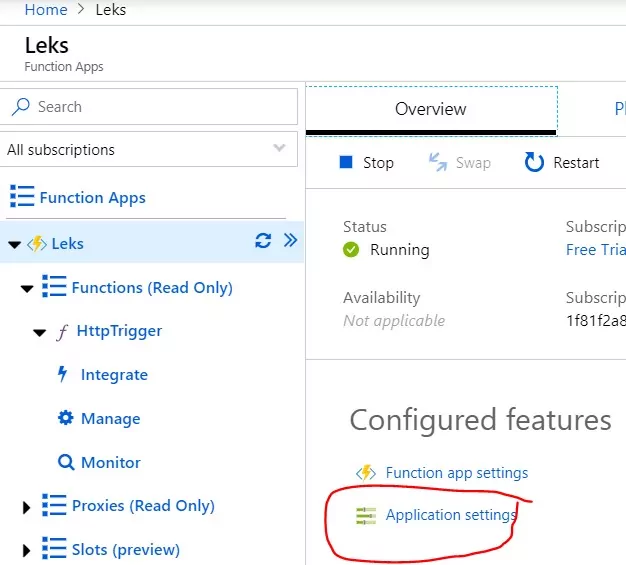Open Proxies (Read Only) tree item

coord(143,506)
